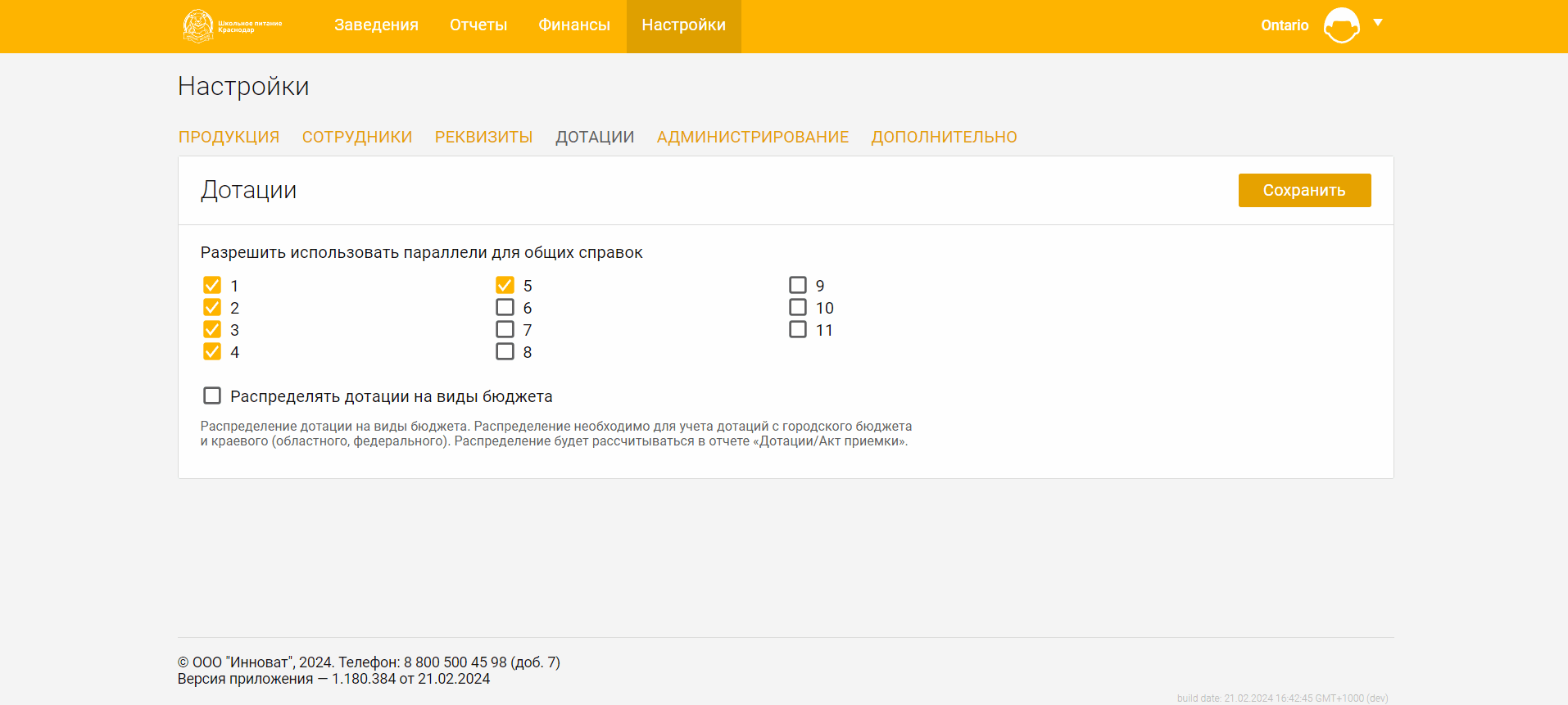The width and height of the screenshot is (1568, 705).
Task: Select the Дополнительно tab
Action: tap(944, 137)
